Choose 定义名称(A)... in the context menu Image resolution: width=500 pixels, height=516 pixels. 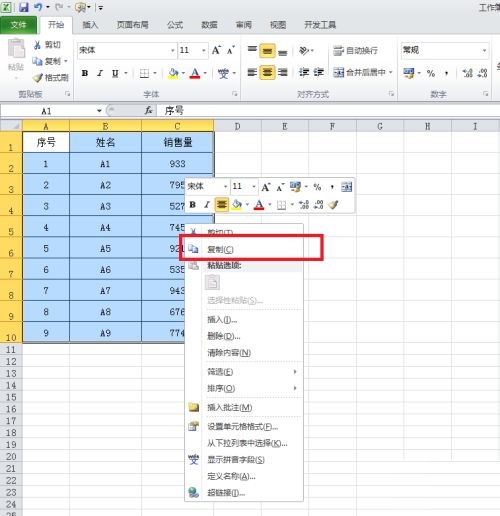(245, 476)
